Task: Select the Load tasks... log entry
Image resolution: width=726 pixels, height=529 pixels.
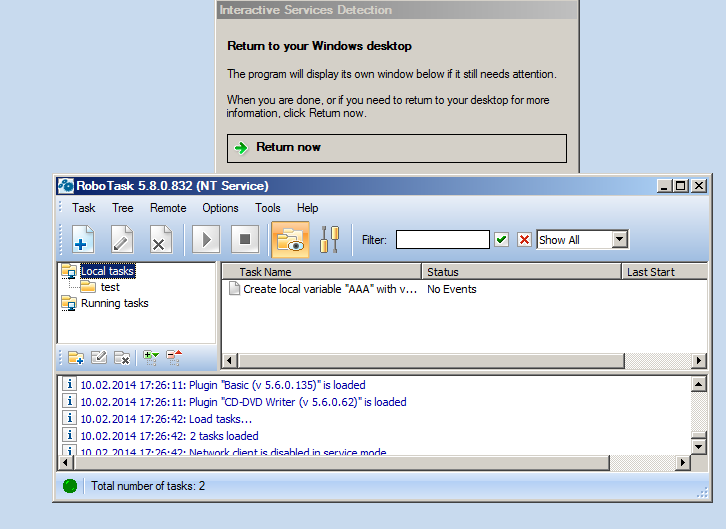Action: (x=166, y=419)
